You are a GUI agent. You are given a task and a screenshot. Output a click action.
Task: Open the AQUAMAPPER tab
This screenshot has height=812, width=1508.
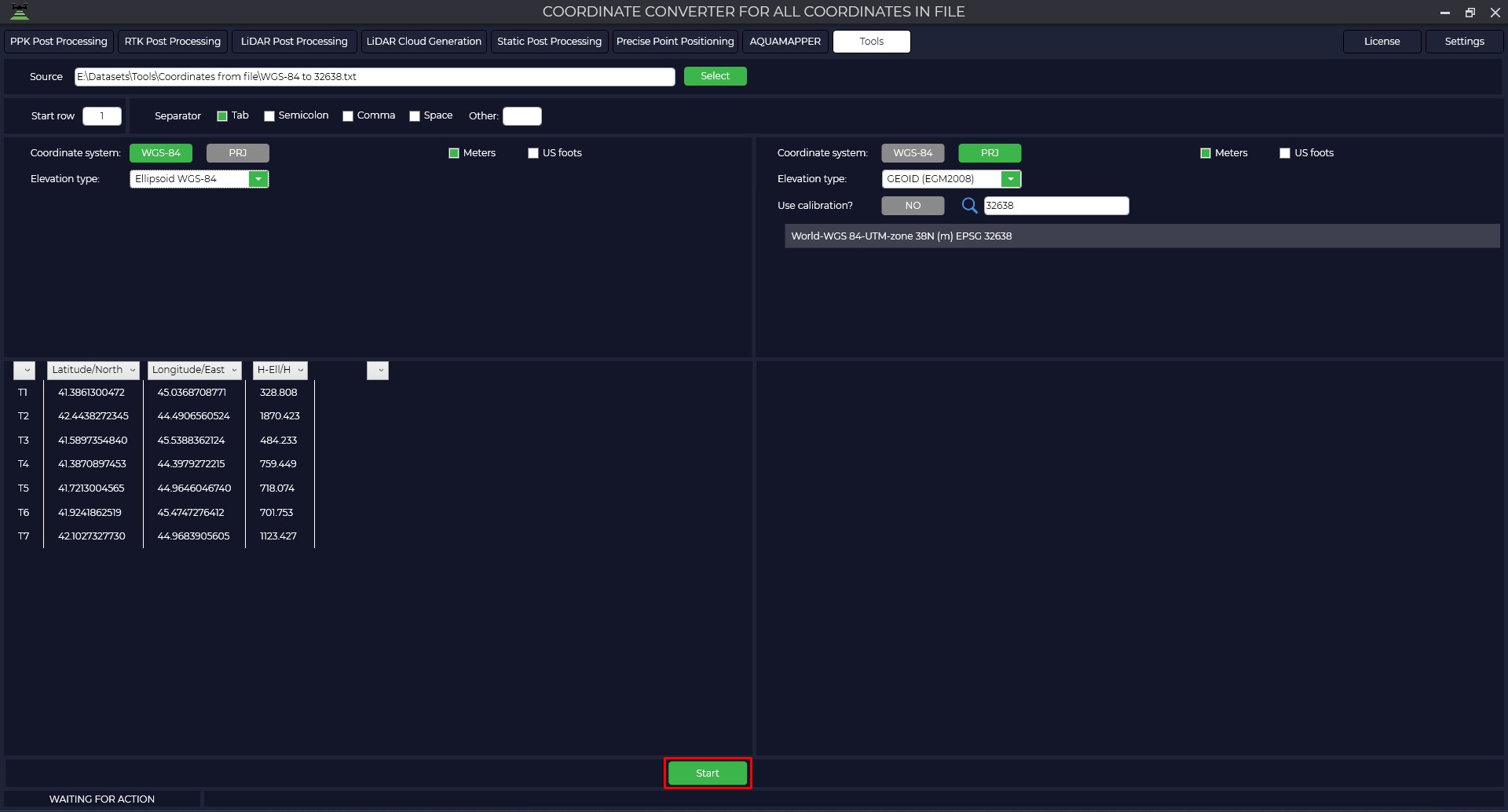(785, 42)
